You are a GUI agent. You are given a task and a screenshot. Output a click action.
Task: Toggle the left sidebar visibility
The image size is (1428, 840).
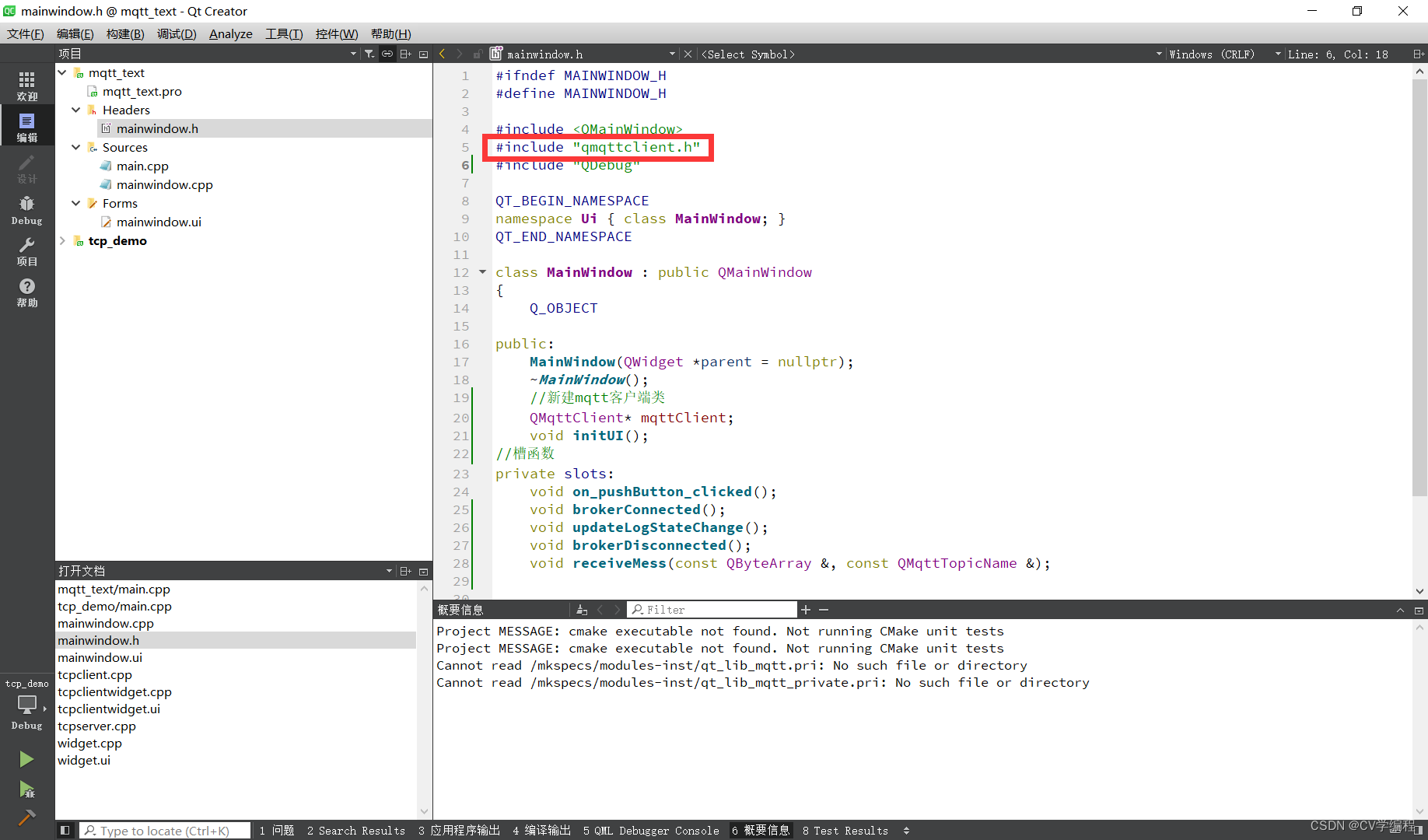coord(65,831)
